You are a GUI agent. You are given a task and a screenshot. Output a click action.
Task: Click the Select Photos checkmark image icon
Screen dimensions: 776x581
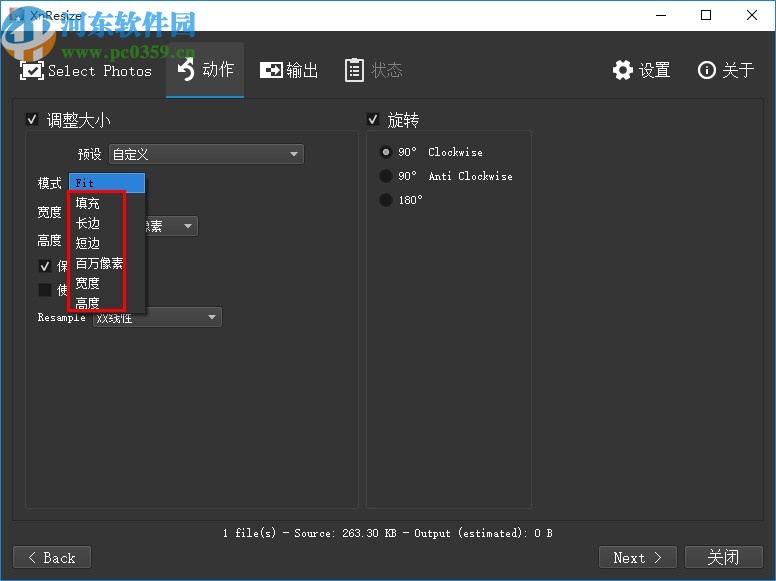(32, 71)
